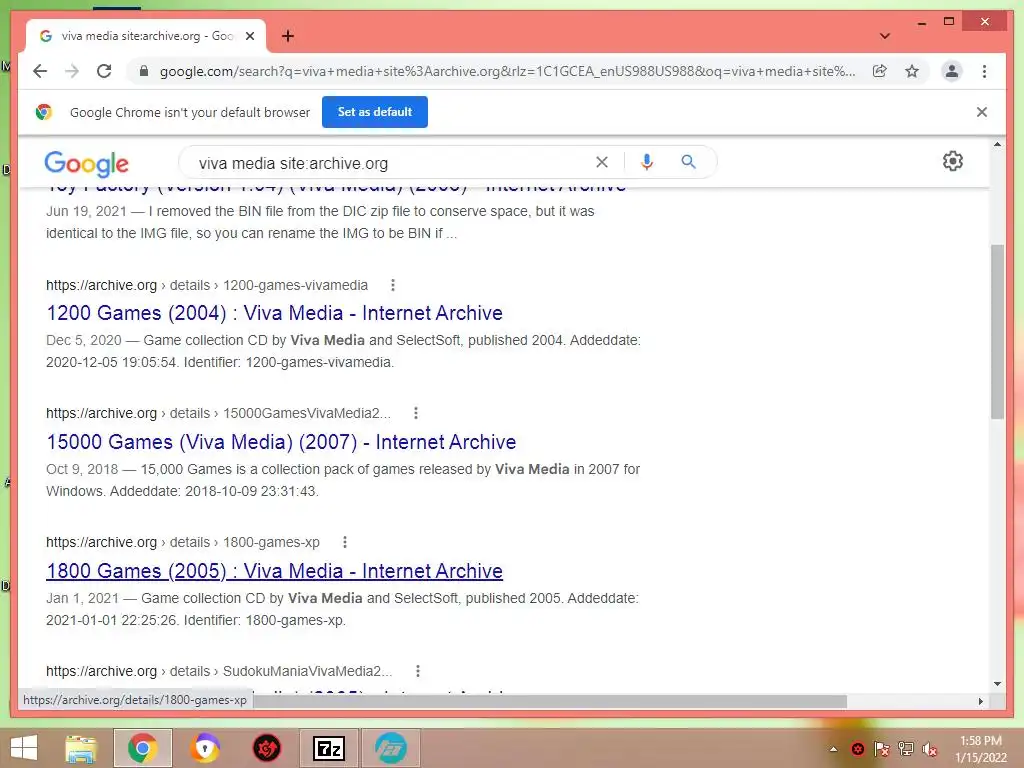Image resolution: width=1024 pixels, height=768 pixels.
Task: Open options for the 15000GamesVivaMedia result
Action: click(415, 413)
